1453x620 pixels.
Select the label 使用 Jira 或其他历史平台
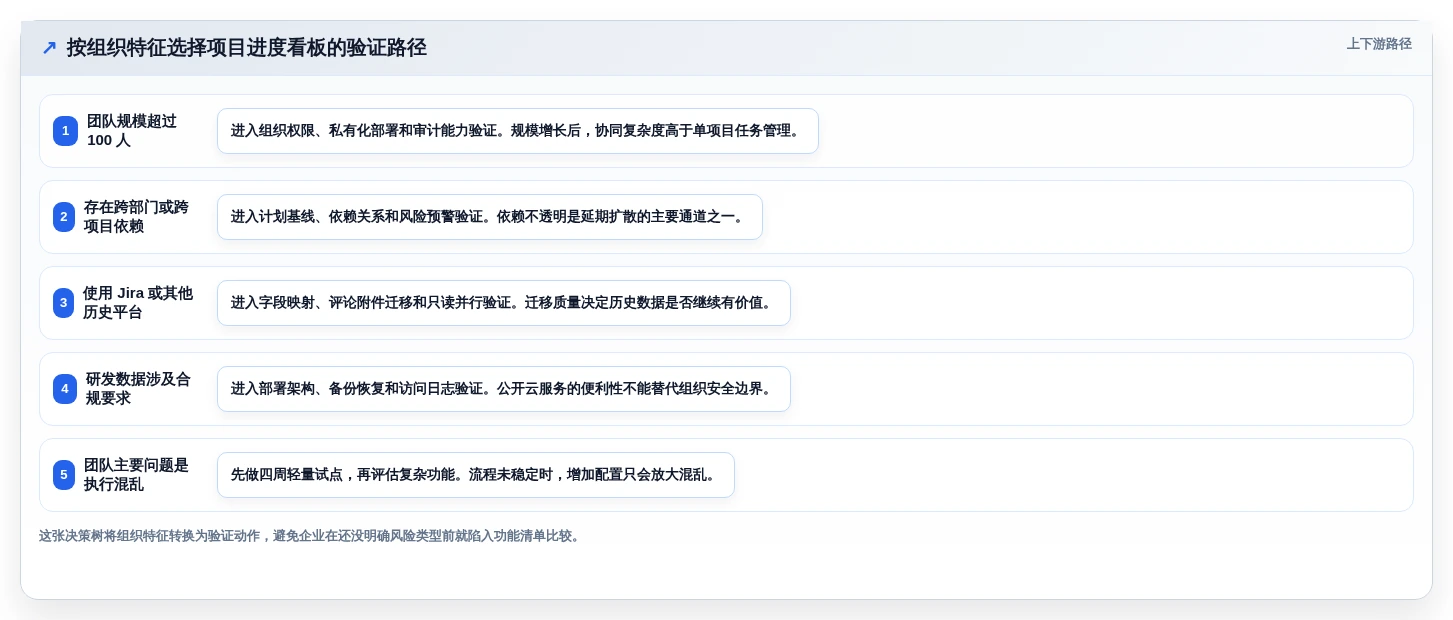[x=138, y=303]
